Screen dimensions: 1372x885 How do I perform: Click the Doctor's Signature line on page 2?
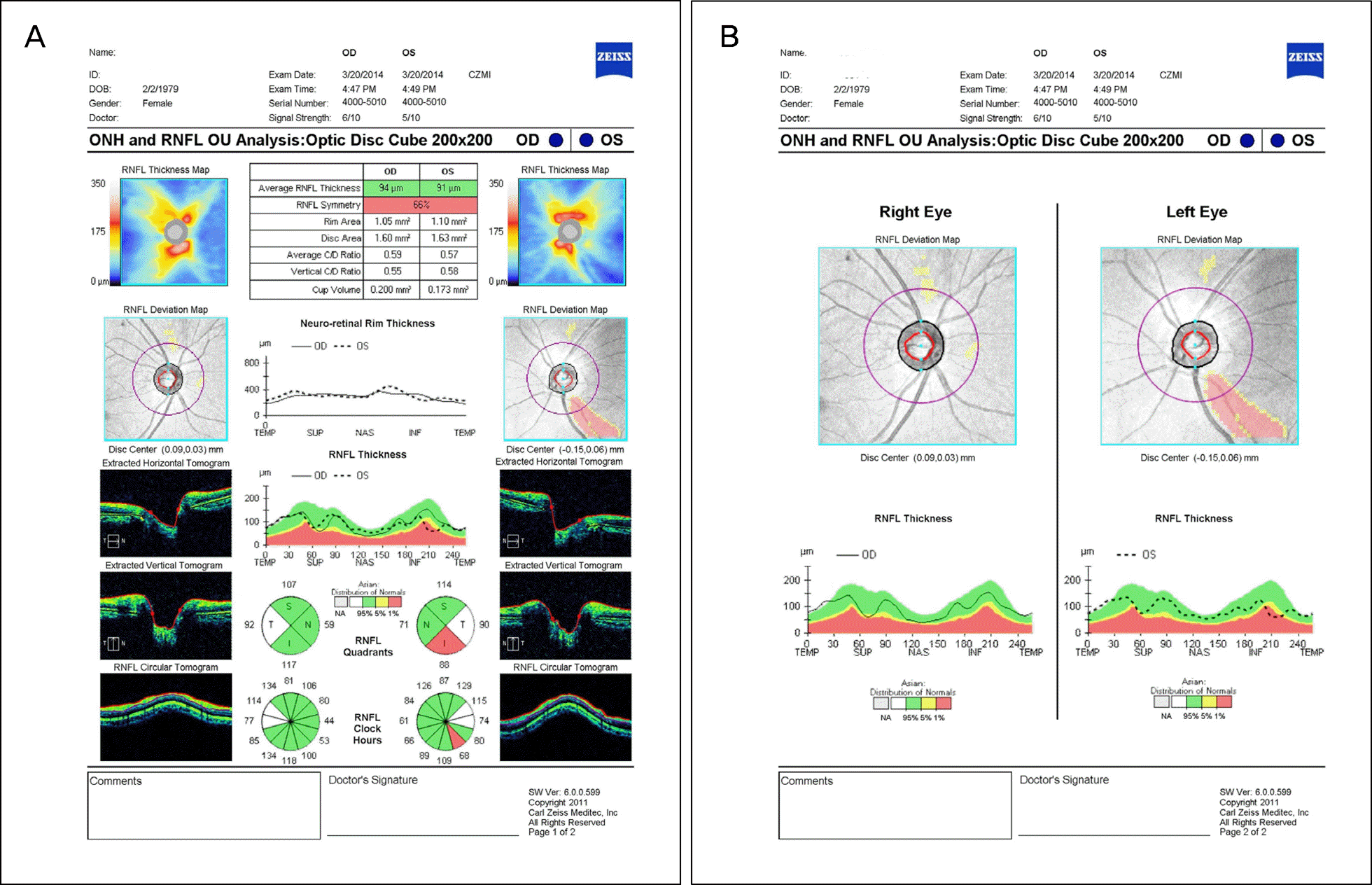pos(1114,835)
